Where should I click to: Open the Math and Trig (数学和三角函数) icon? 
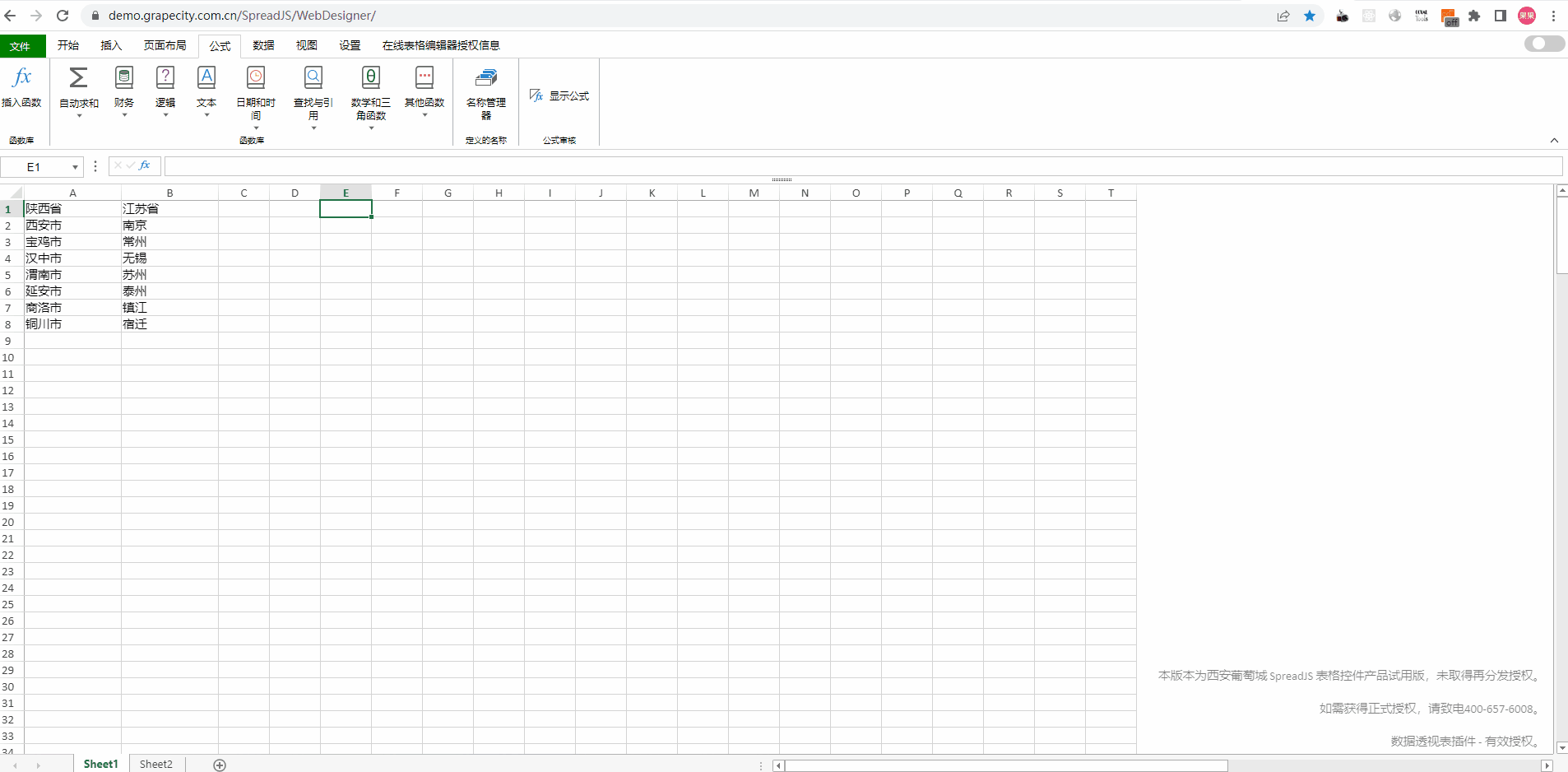point(371,77)
